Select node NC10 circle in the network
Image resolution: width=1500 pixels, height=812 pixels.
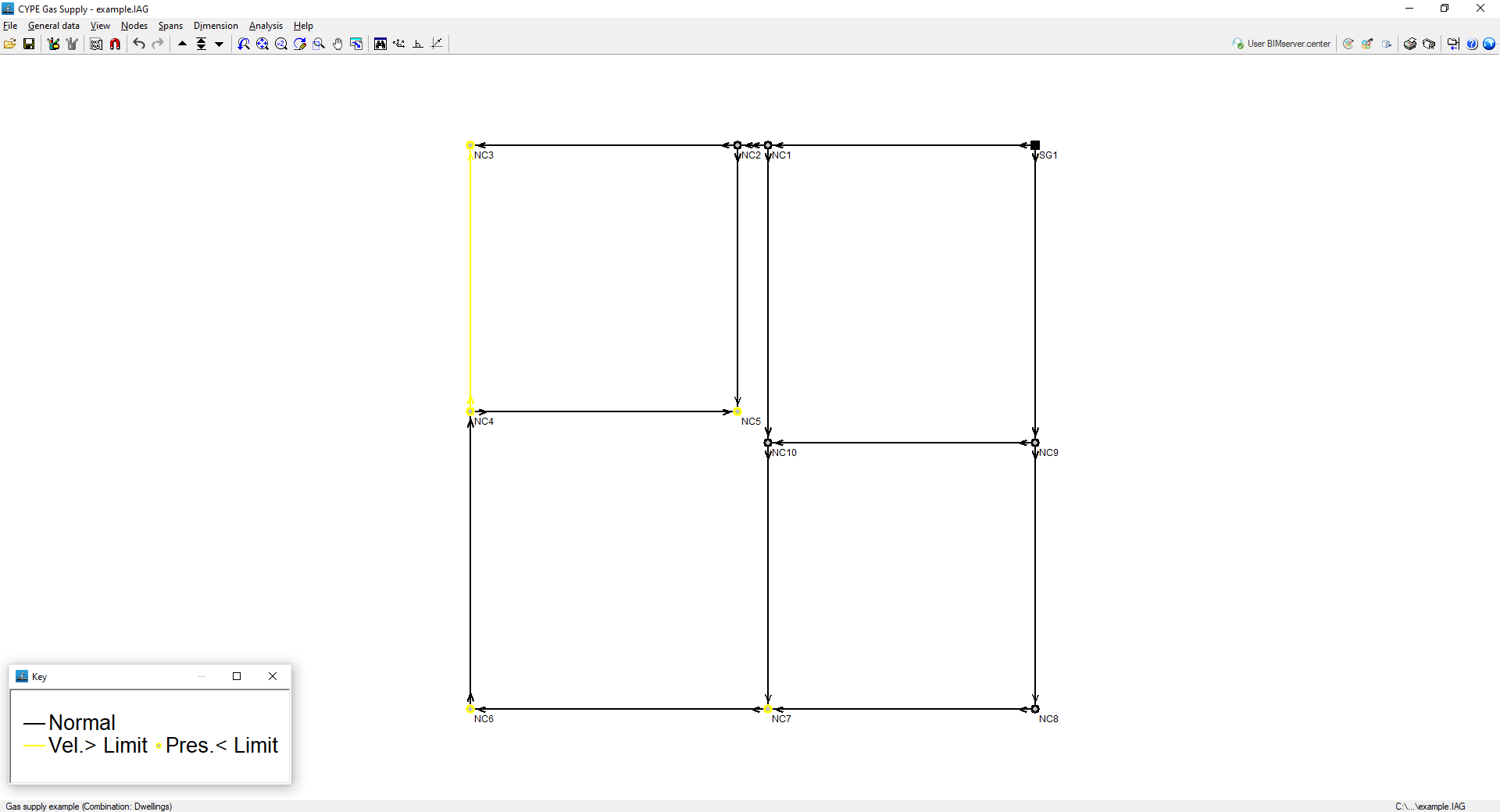click(x=768, y=443)
